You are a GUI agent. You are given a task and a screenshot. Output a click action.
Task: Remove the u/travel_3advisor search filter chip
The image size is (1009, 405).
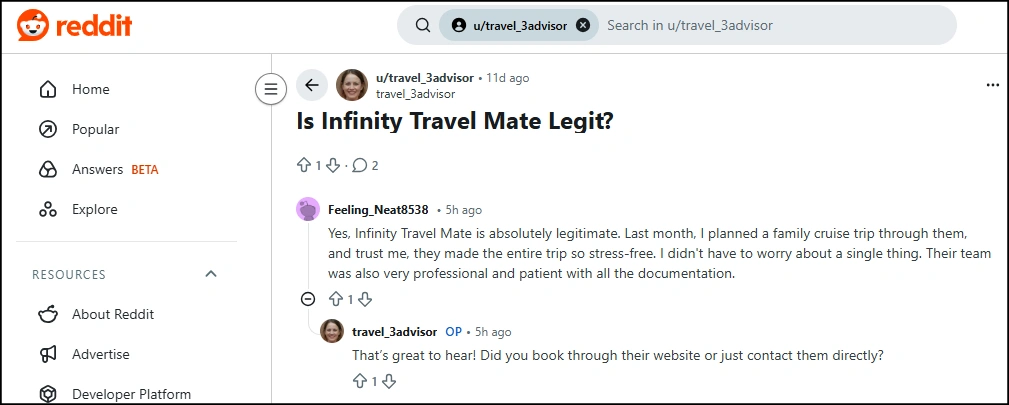tap(583, 25)
